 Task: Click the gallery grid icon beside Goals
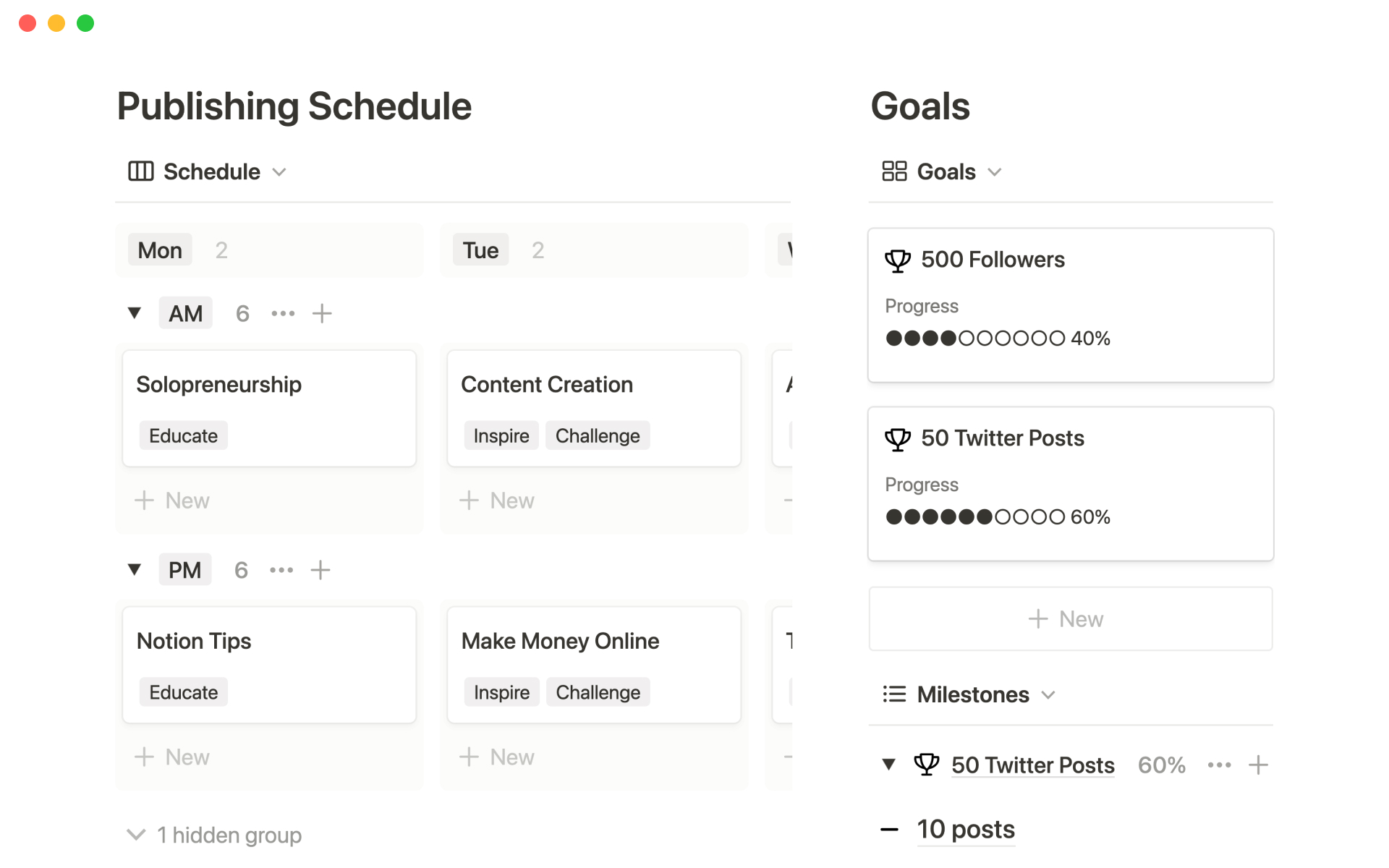[894, 171]
